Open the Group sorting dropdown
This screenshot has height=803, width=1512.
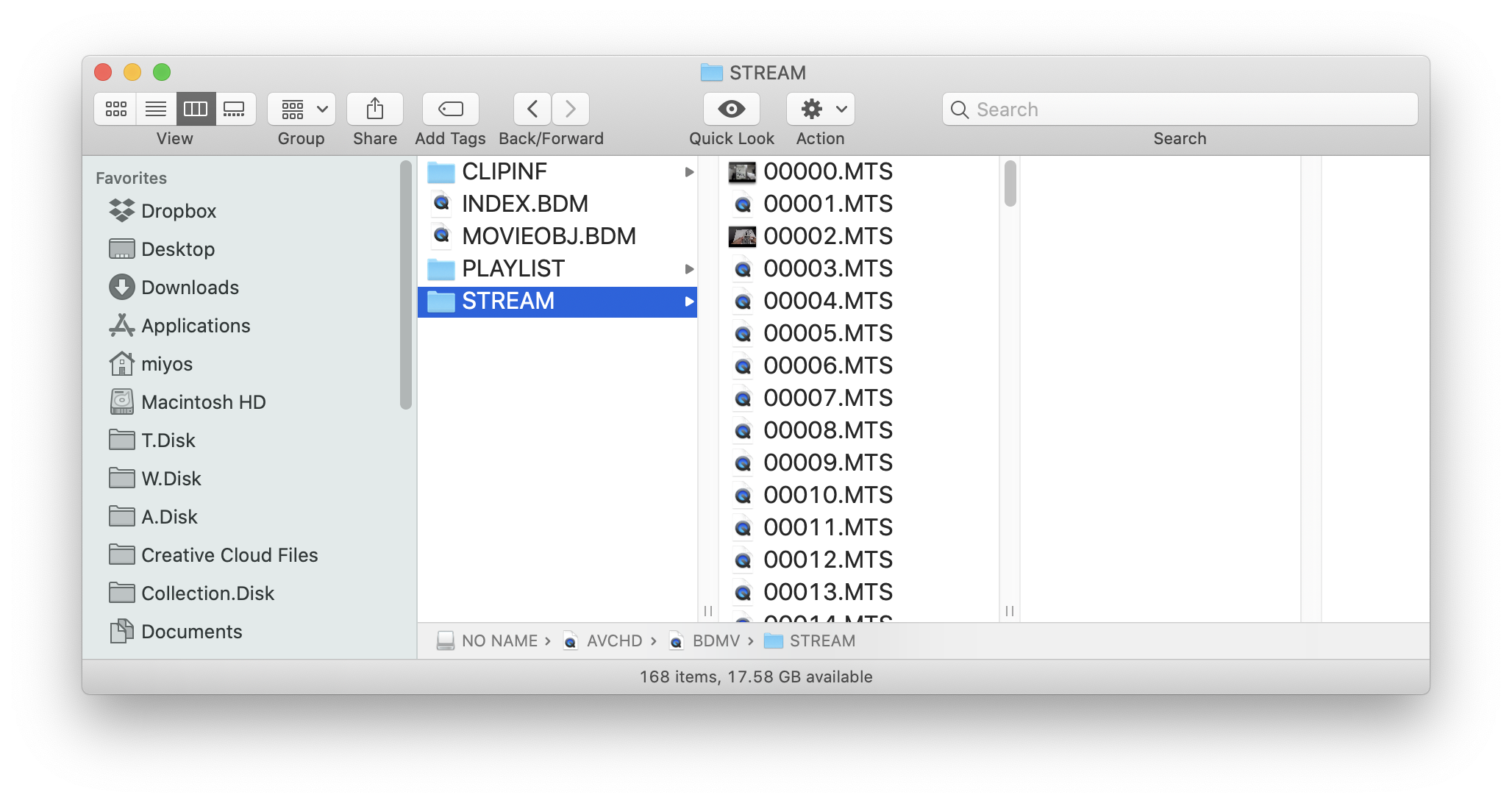tap(302, 109)
